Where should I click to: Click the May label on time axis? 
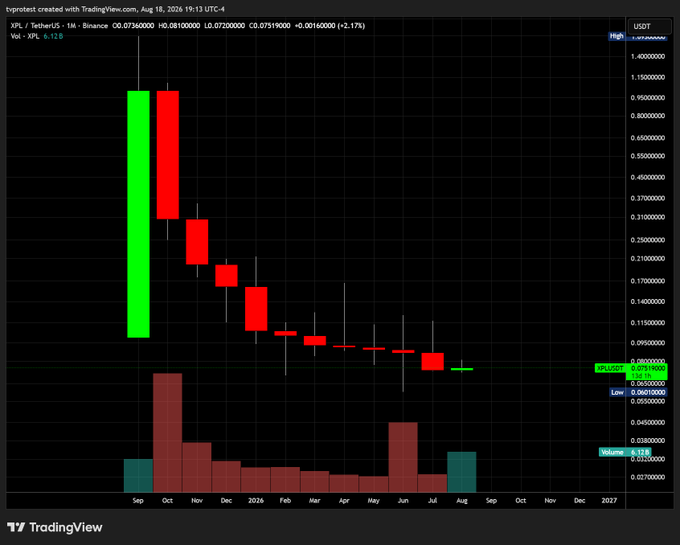pos(373,500)
